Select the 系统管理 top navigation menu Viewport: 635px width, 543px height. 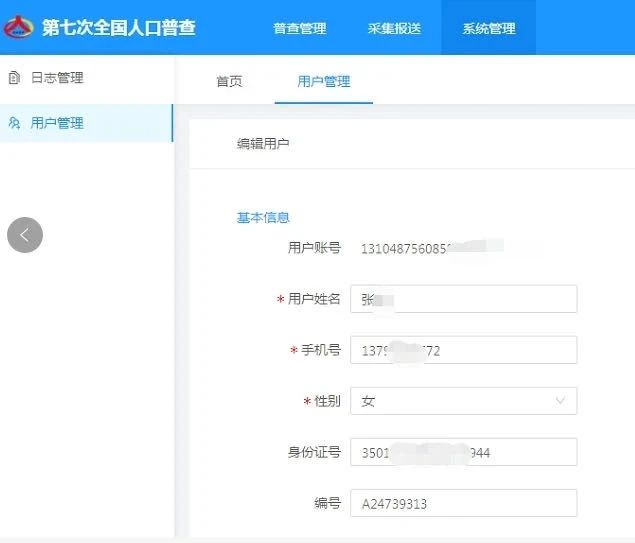pyautogui.click(x=488, y=28)
